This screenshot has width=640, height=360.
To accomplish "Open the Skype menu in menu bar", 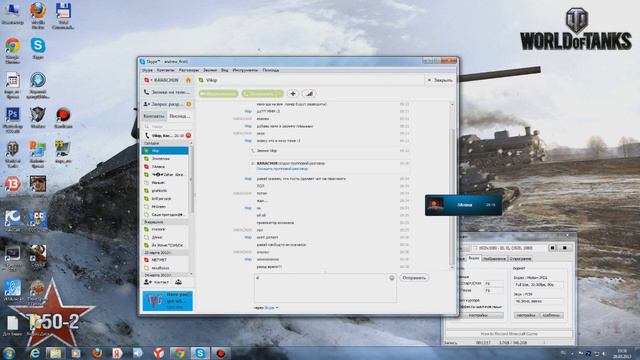I will pos(147,70).
